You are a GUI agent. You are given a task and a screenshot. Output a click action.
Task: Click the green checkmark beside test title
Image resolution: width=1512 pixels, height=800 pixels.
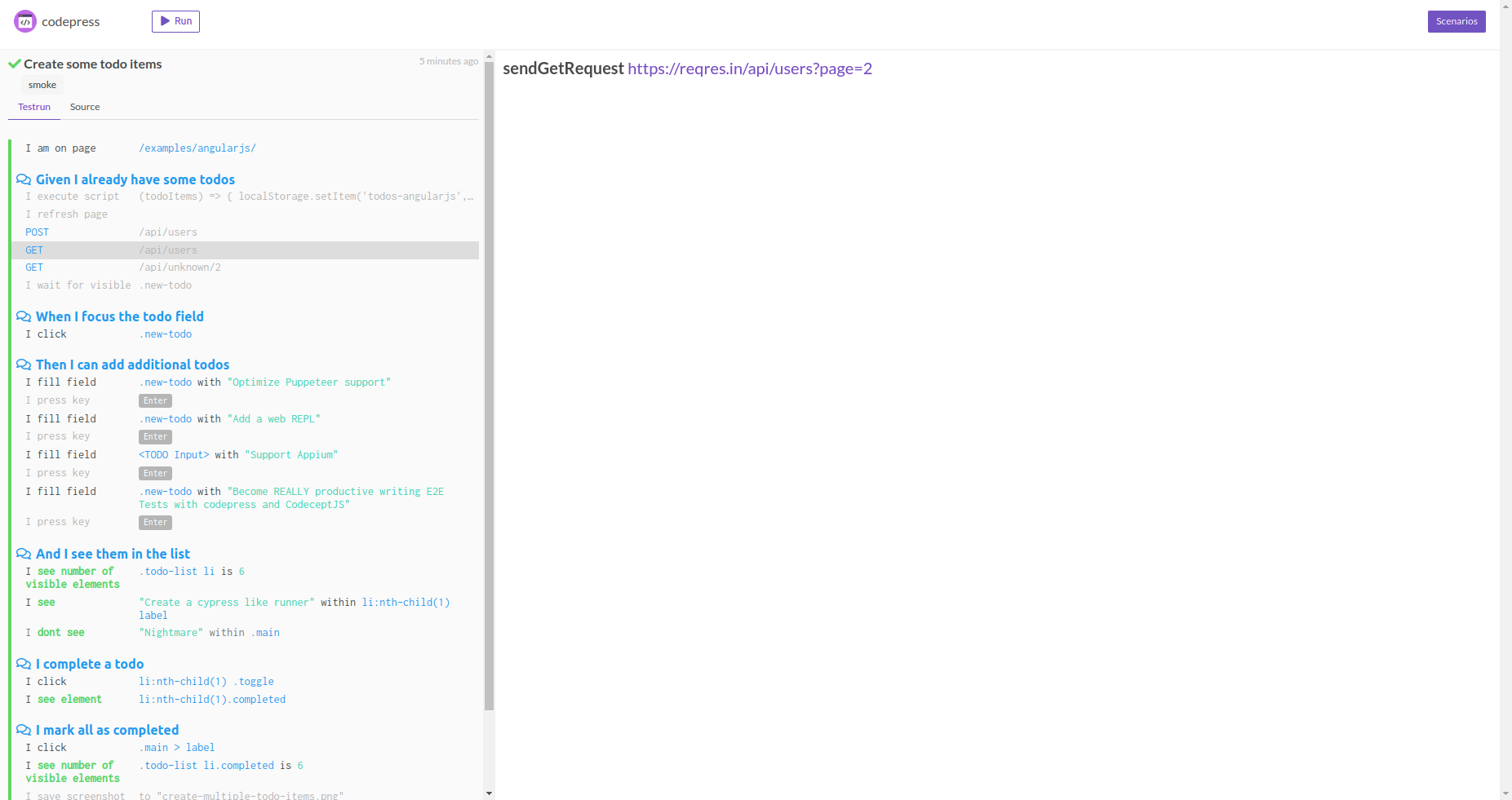14,63
